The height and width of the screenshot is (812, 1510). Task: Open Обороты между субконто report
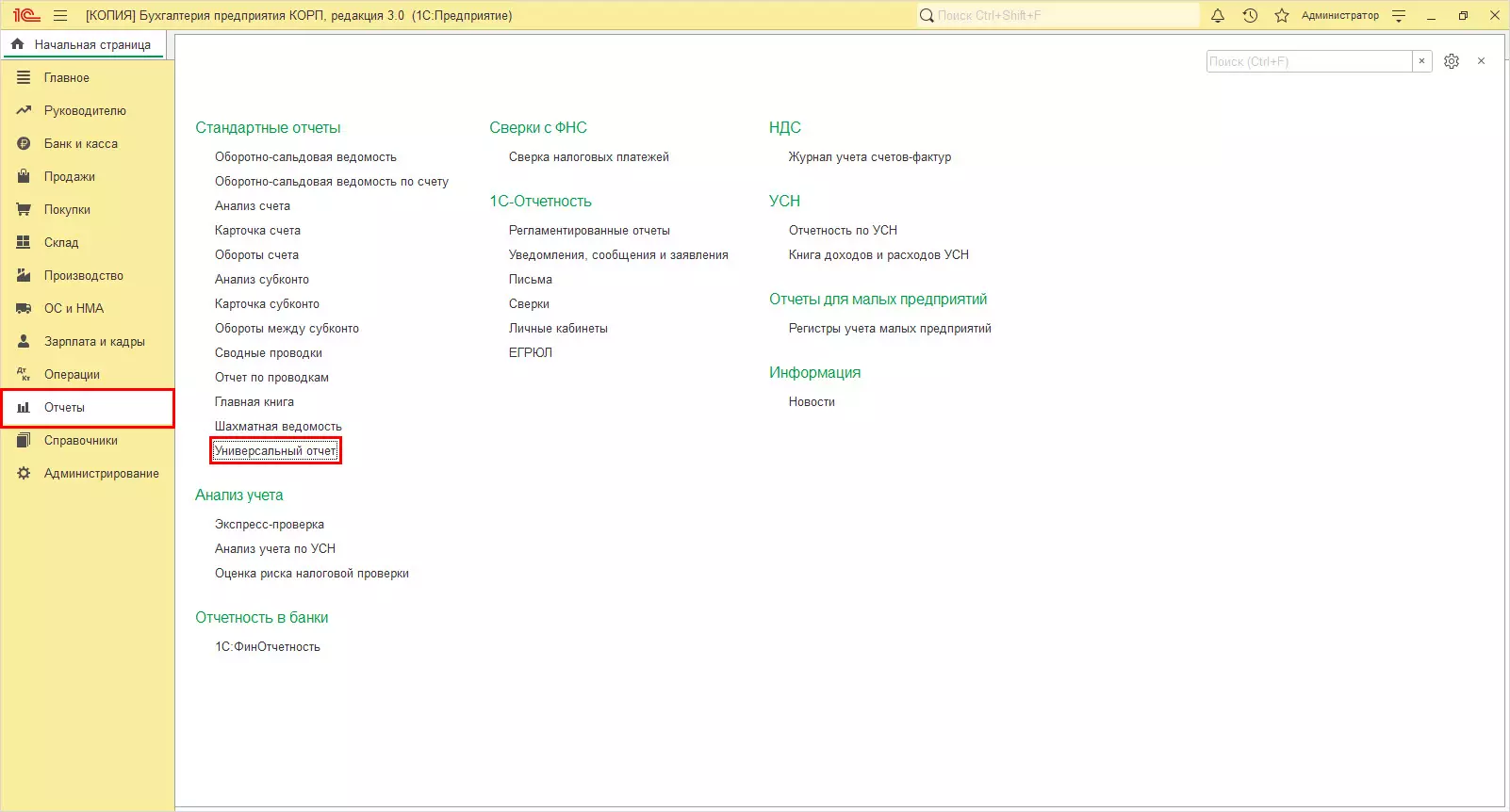[x=287, y=328]
